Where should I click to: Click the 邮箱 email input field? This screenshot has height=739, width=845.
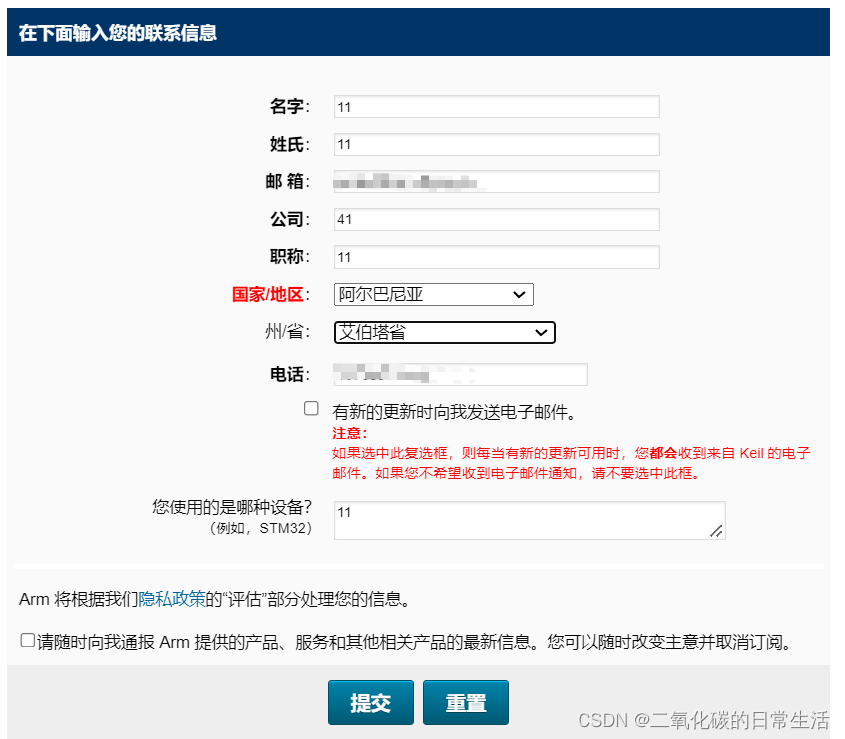tap(496, 182)
